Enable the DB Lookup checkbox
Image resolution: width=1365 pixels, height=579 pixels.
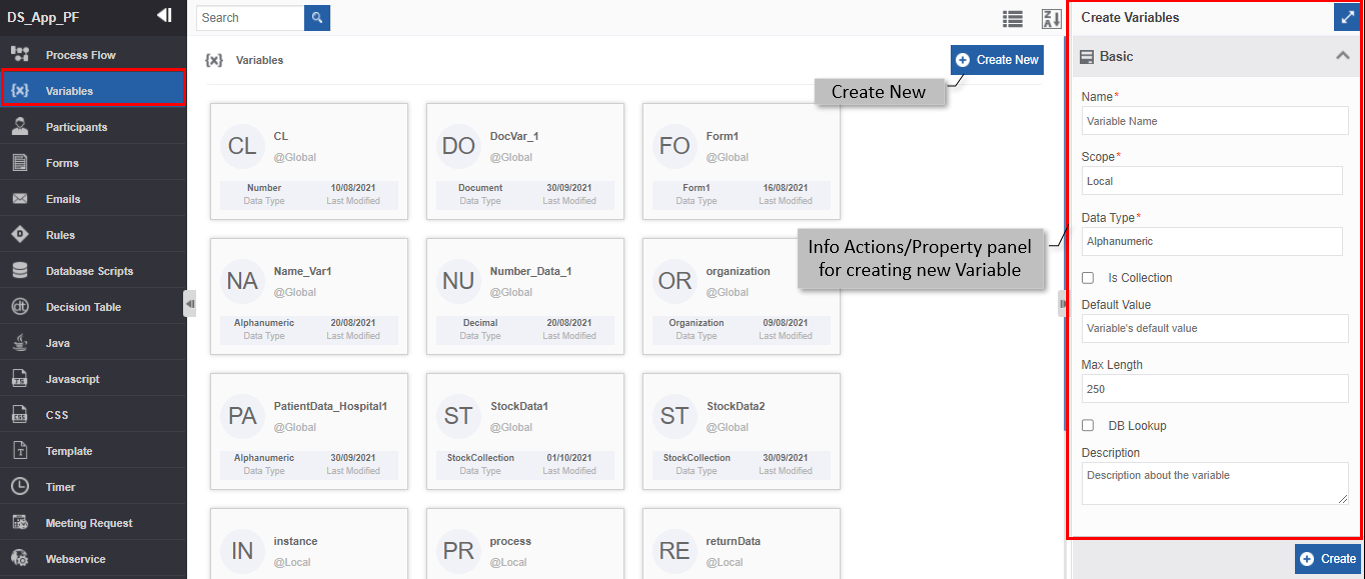point(1088,425)
